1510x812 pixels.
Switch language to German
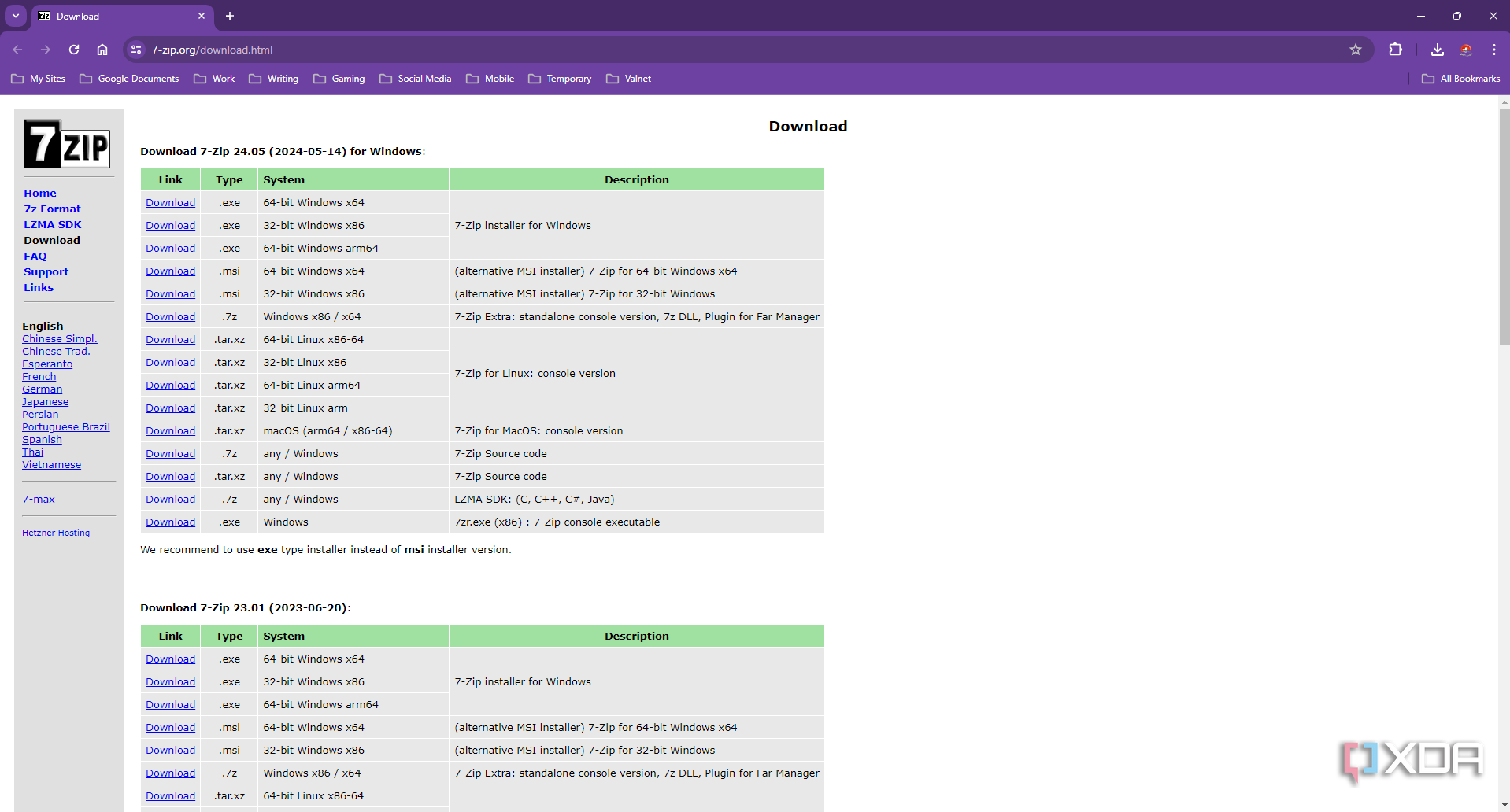pos(43,389)
